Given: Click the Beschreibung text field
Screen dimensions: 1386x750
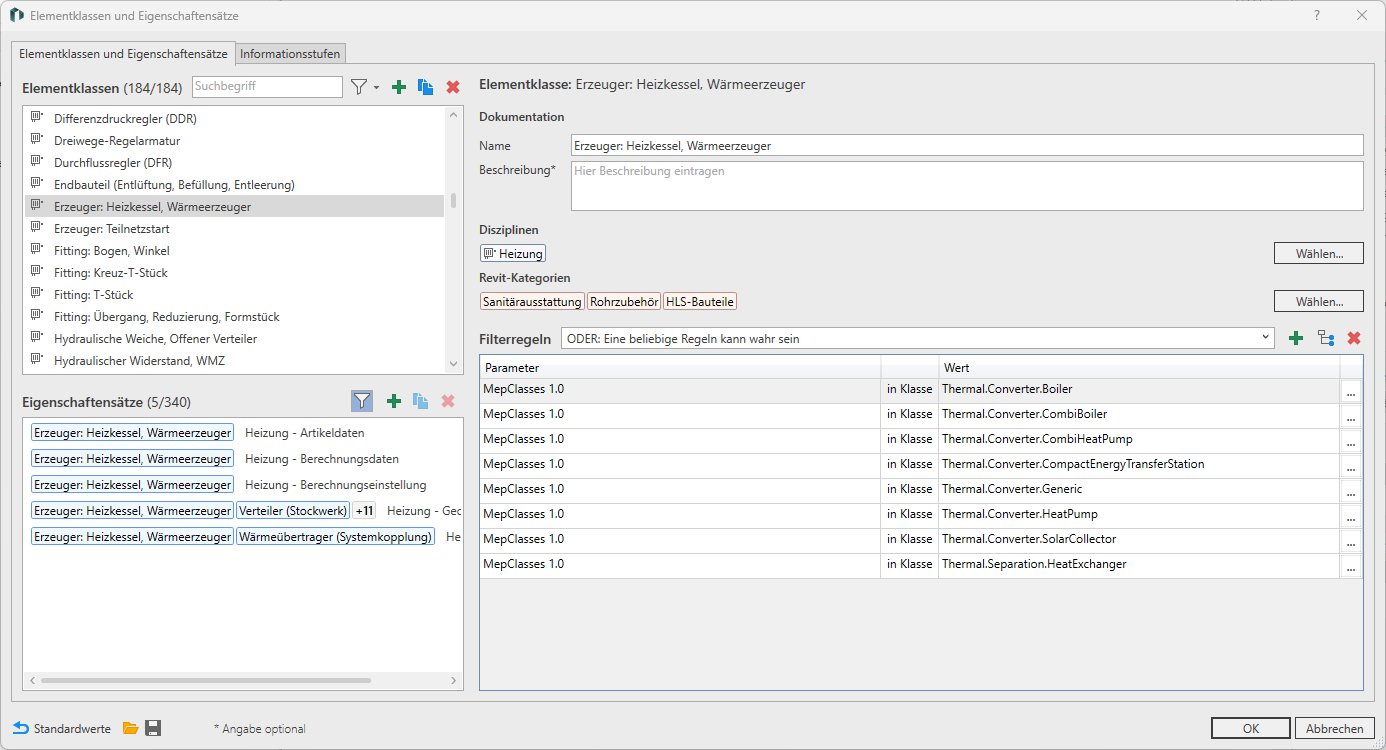Looking at the screenshot, I should pyautogui.click(x=966, y=186).
